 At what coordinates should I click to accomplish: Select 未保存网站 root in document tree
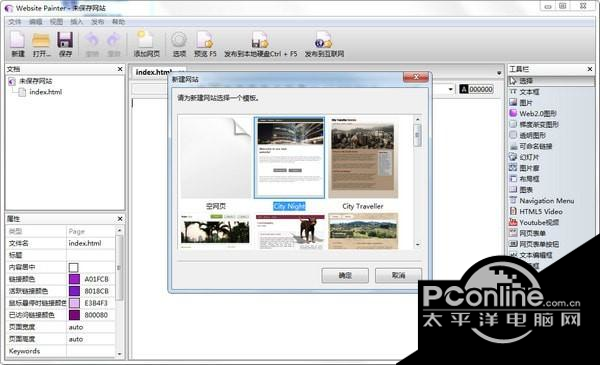[x=35, y=81]
